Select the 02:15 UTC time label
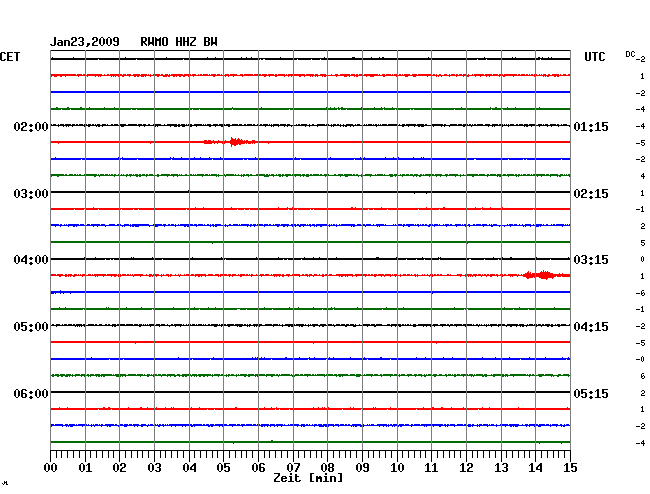650x494 pixels. click(591, 194)
